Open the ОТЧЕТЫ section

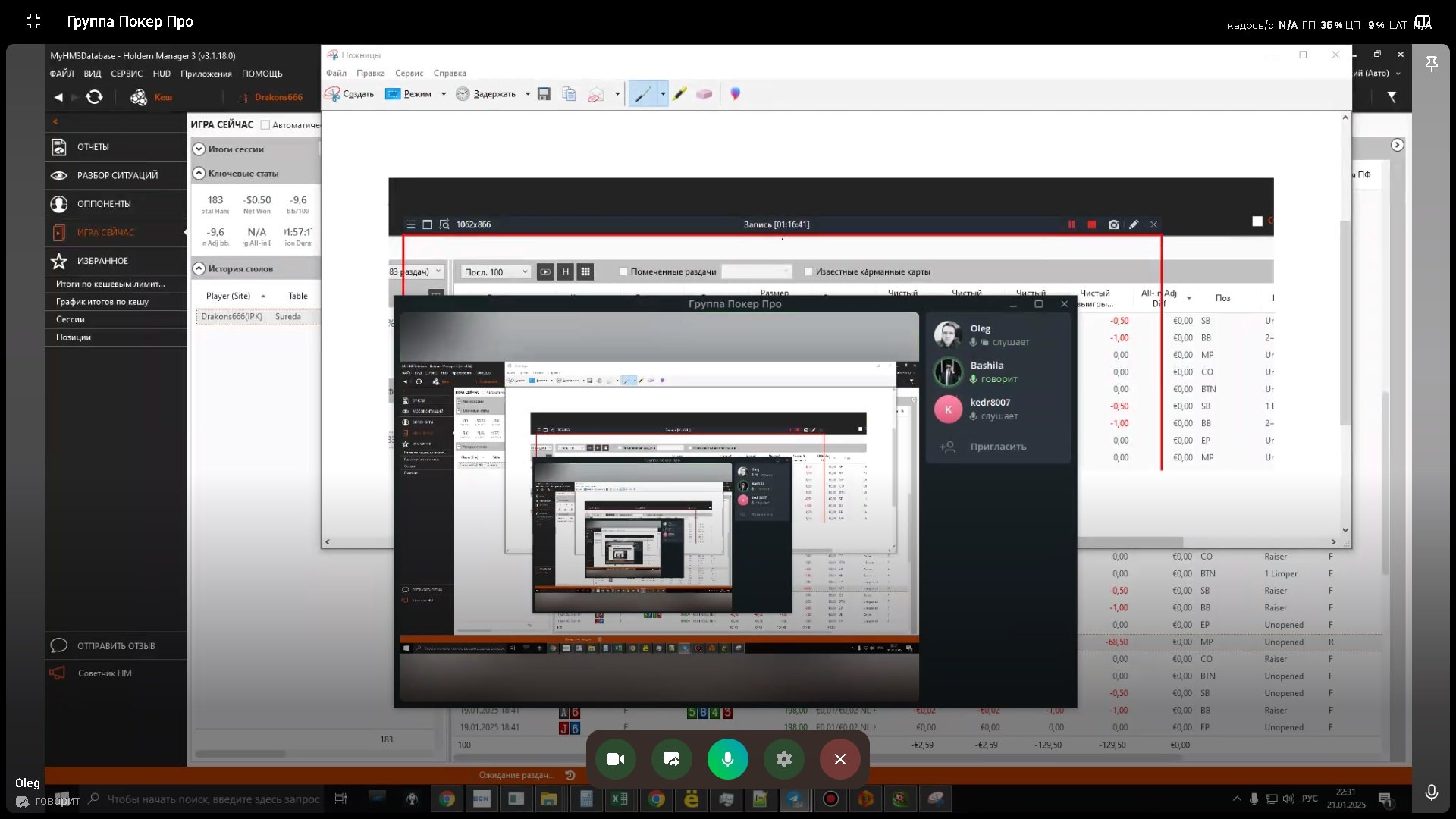point(115,147)
